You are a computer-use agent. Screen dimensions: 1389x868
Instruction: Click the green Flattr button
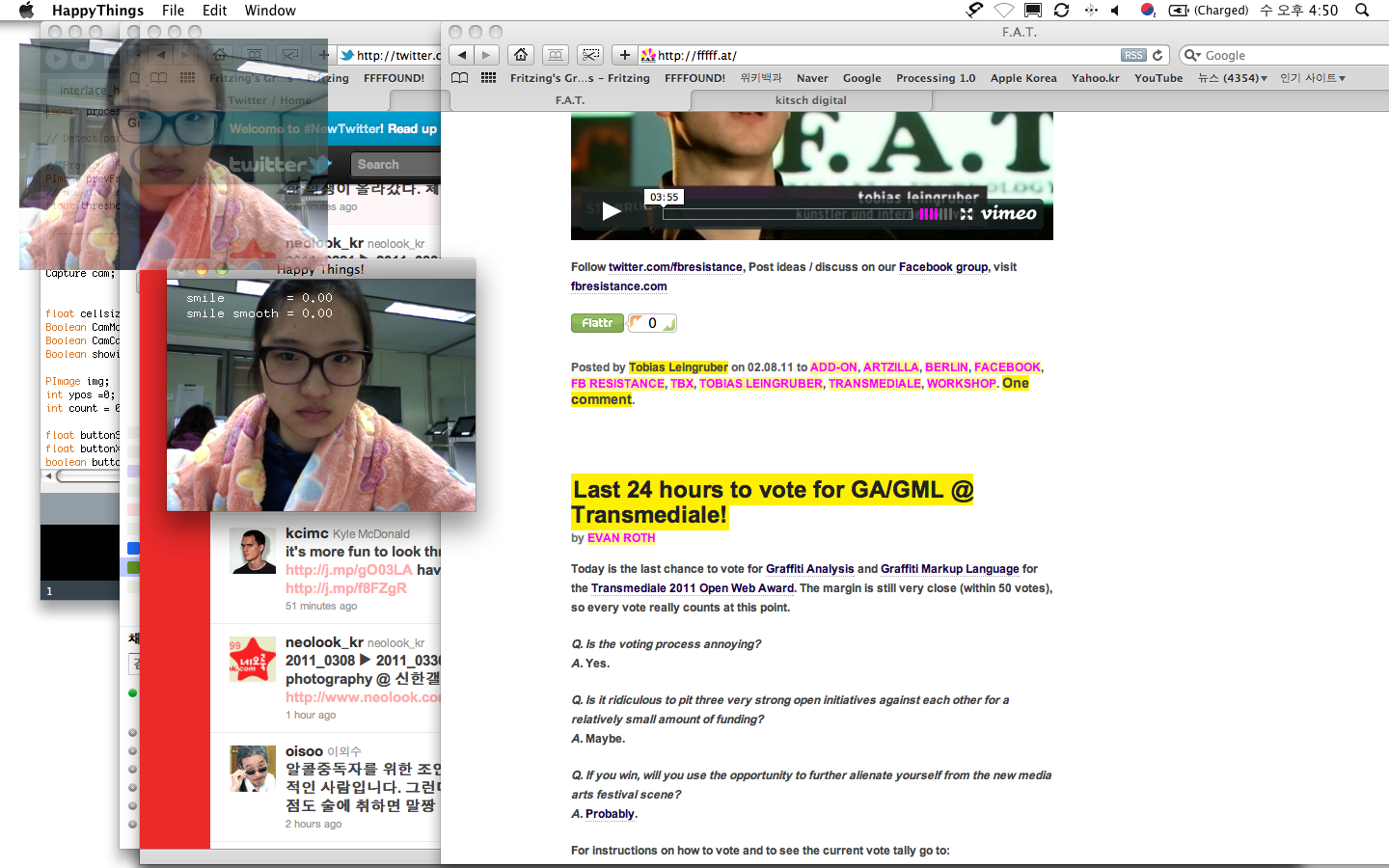(597, 323)
